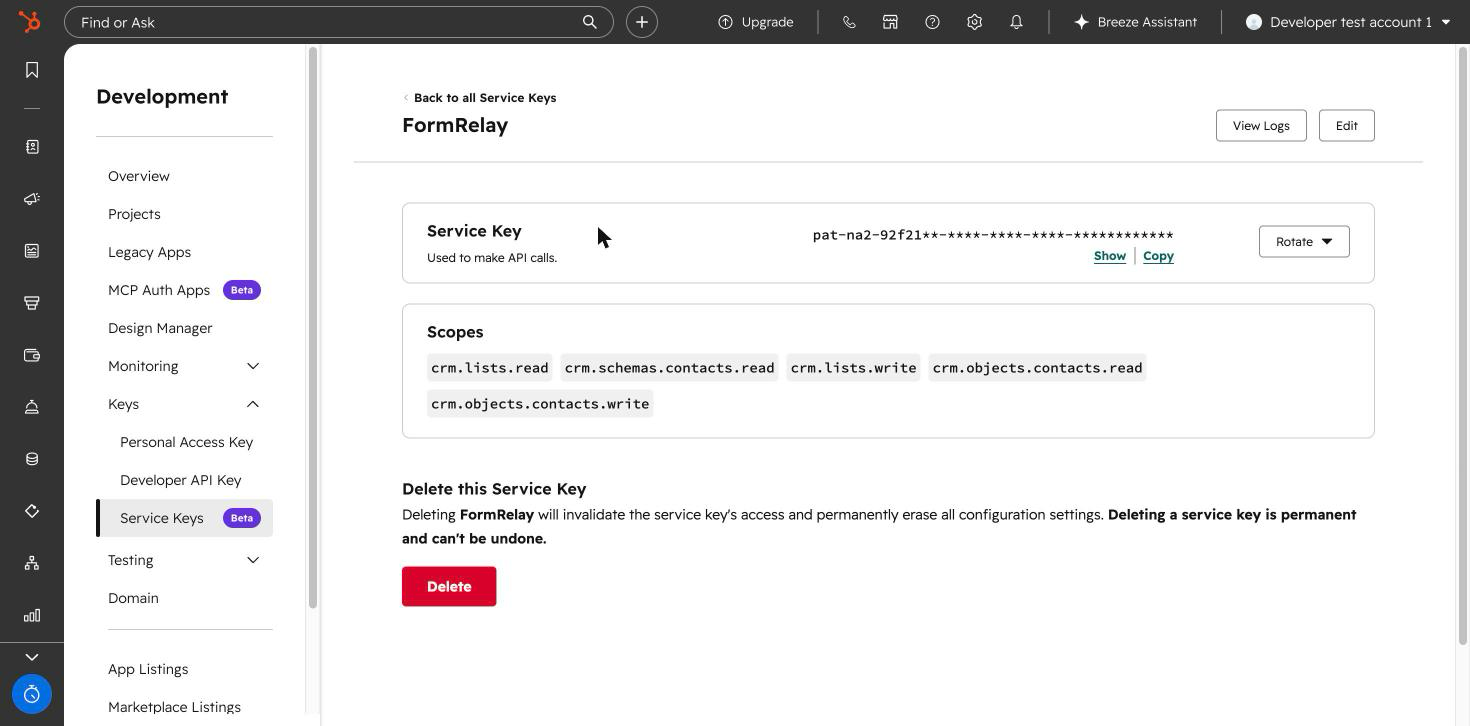
Task: Click the search magnifier icon
Action: (590, 22)
